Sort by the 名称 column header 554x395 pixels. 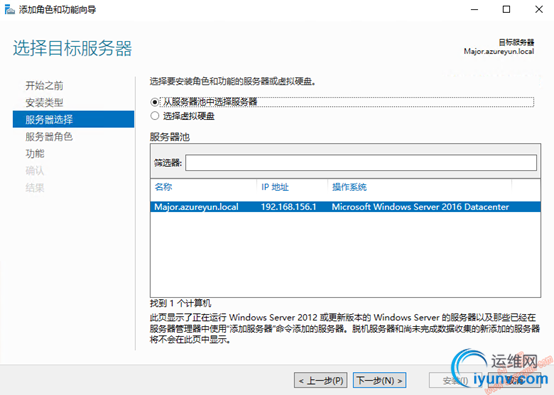[163, 187]
